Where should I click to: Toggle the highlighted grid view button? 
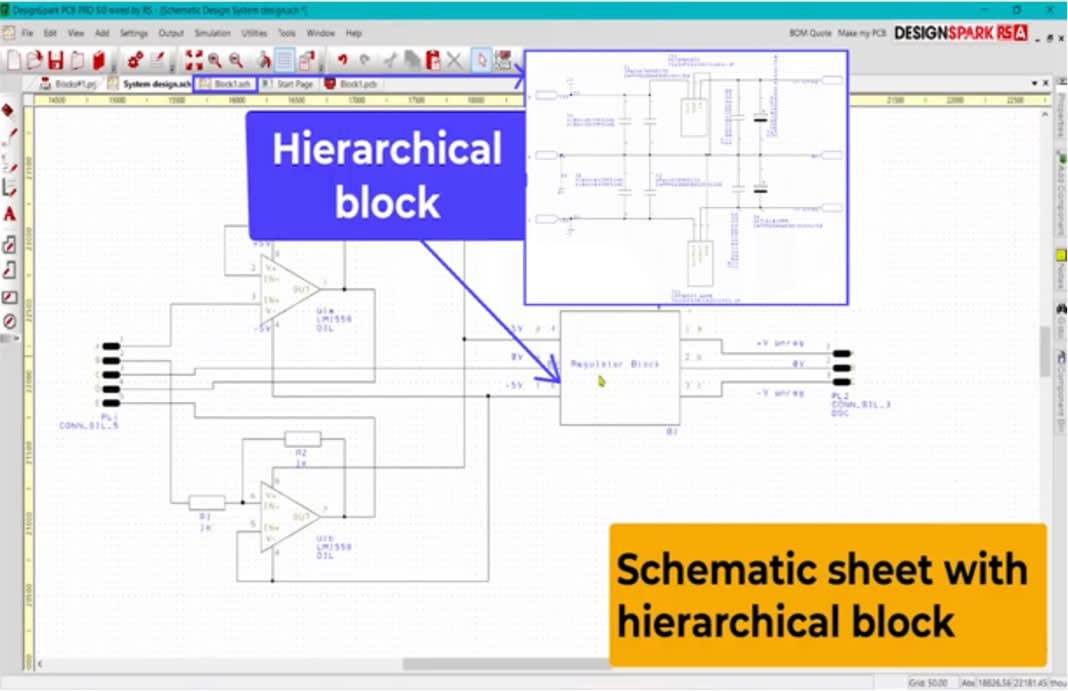tap(285, 61)
